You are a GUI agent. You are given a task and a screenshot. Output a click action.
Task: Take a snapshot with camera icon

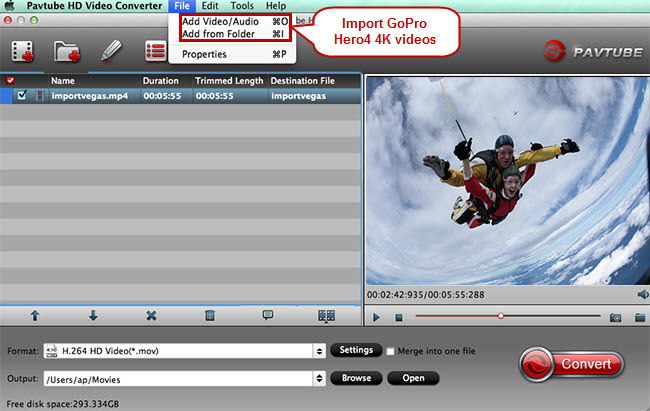[x=615, y=318]
